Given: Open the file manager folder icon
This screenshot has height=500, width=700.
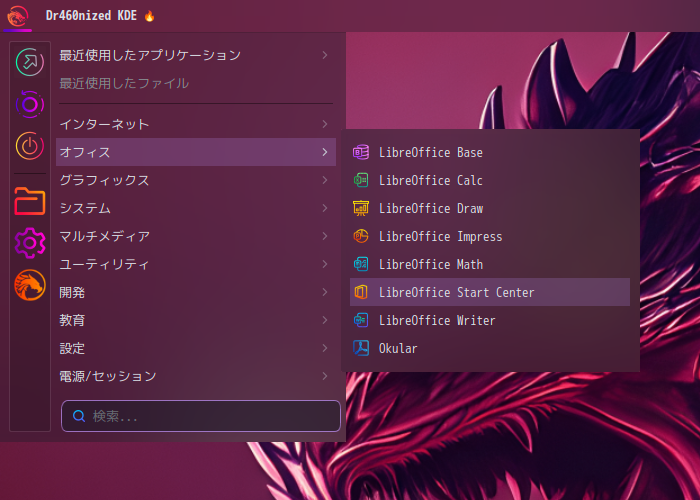Looking at the screenshot, I should 30,201.
